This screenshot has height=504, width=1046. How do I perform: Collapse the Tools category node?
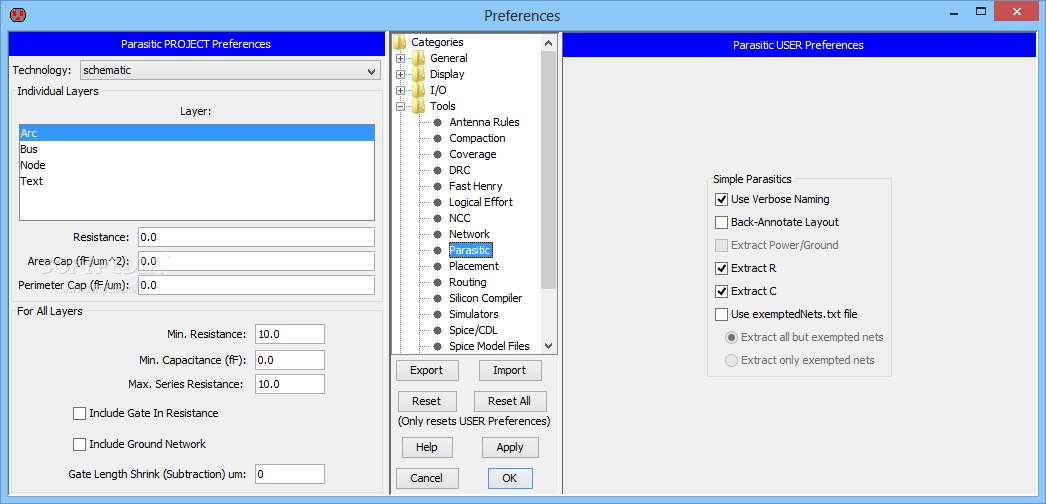(400, 106)
